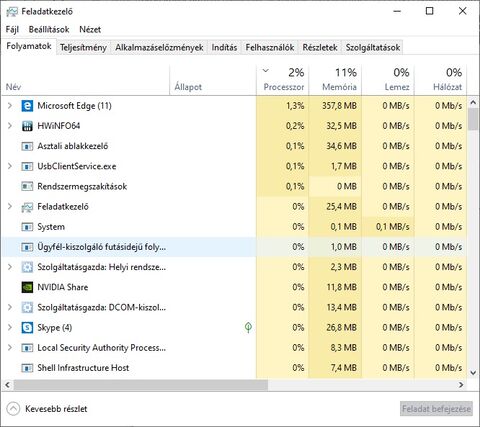
Task: Click the vertical scrollbar down arrow
Action: pos(473,373)
